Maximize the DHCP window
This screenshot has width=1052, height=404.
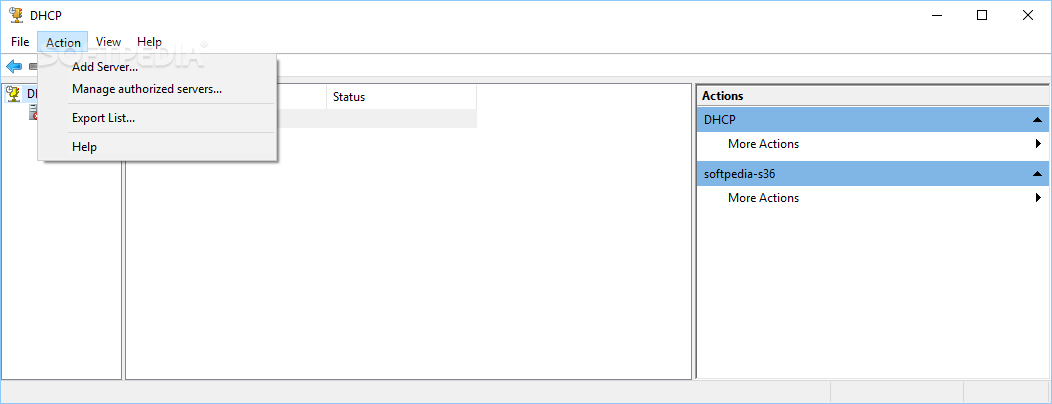pos(982,15)
